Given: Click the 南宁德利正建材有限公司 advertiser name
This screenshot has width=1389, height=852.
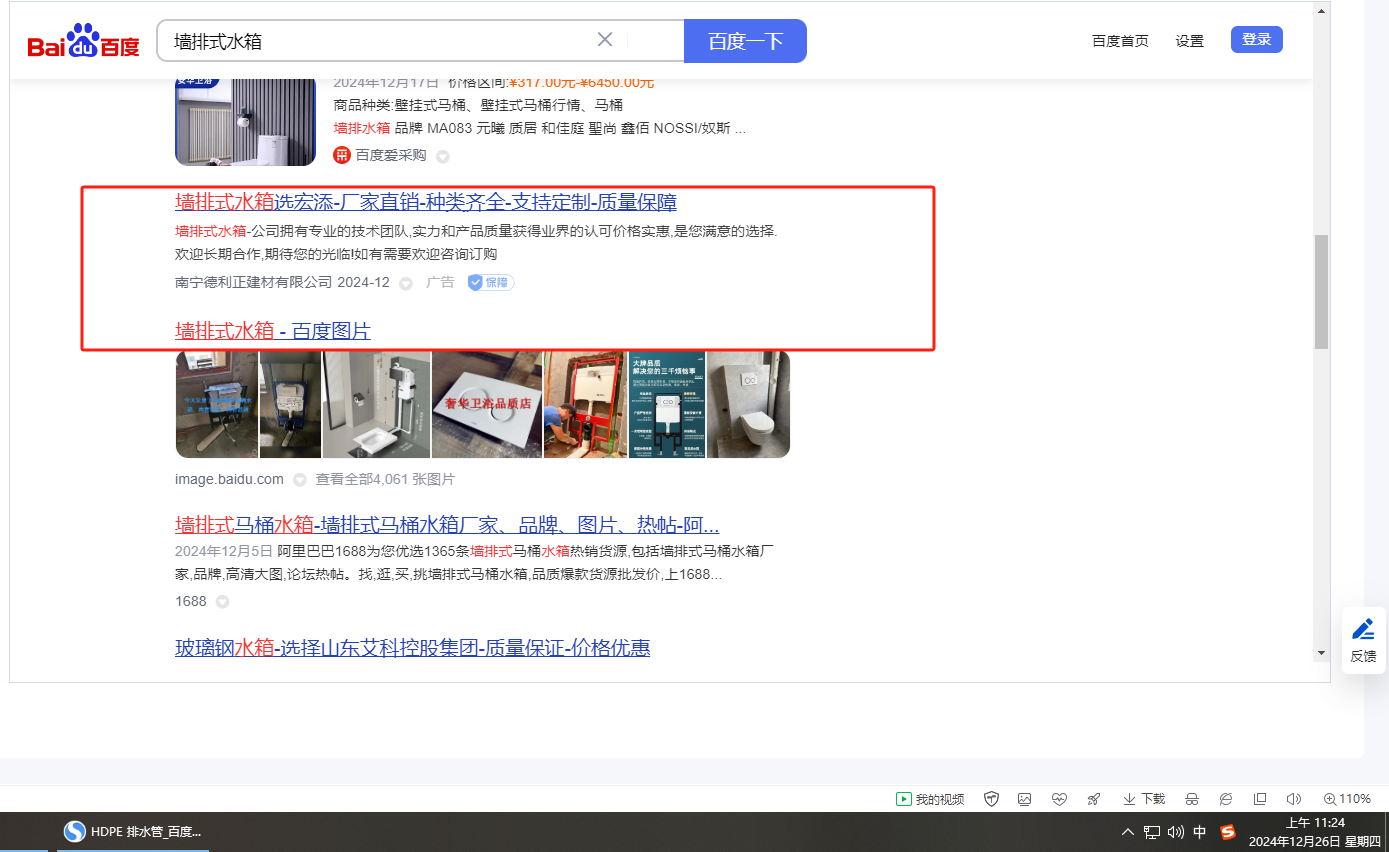Looking at the screenshot, I should 253,282.
